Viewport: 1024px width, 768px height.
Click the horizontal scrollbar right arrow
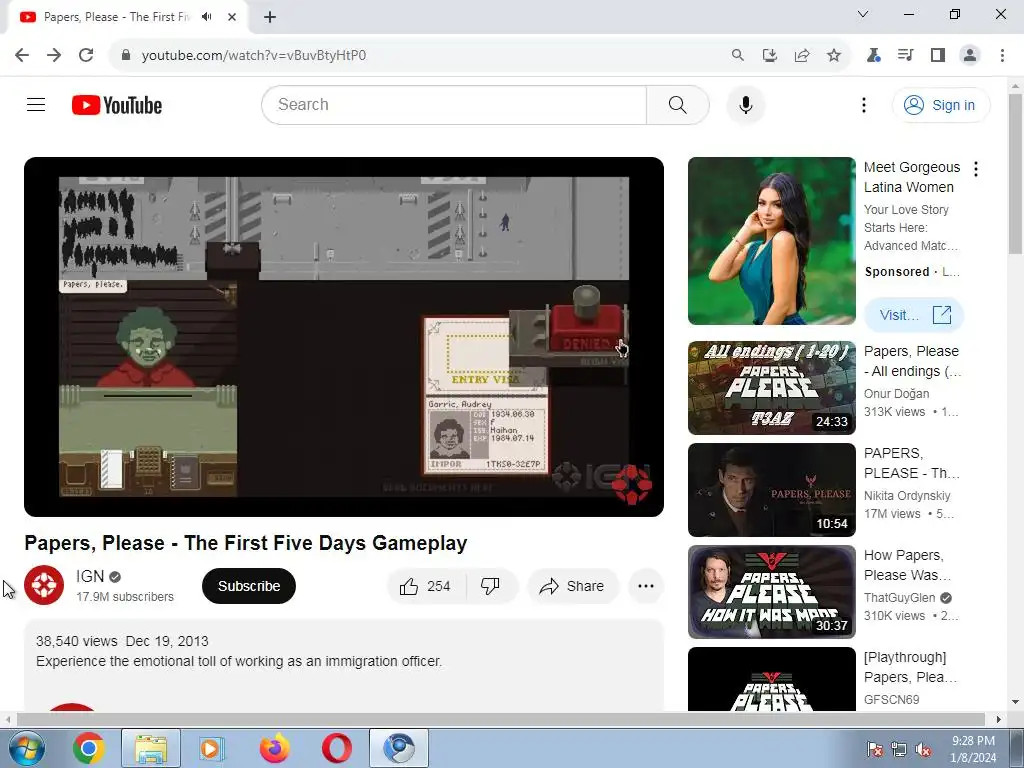point(999,720)
